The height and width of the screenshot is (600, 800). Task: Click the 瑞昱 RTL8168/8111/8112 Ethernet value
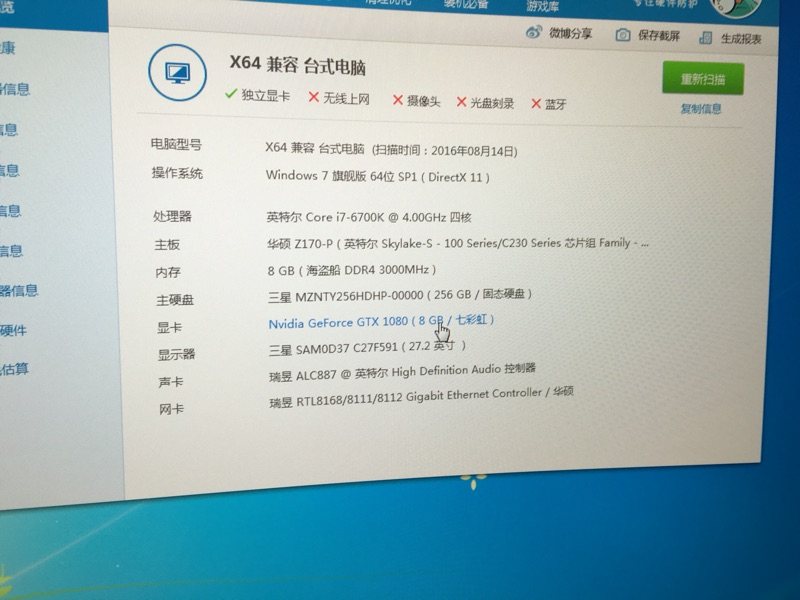[x=421, y=397]
